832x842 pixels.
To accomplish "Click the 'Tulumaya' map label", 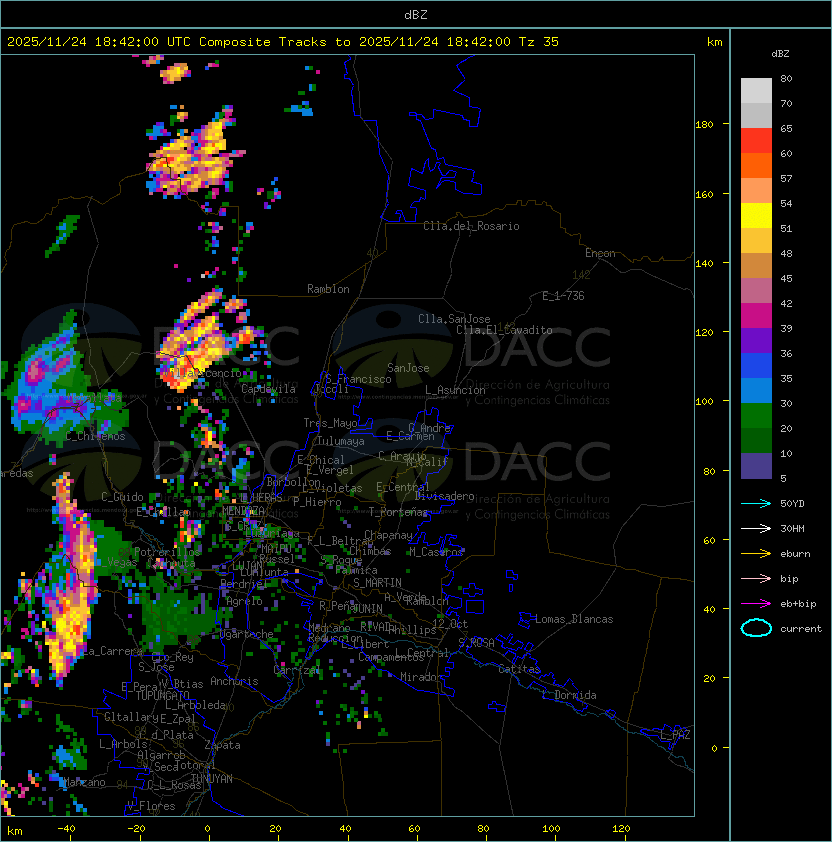I will (x=341, y=441).
